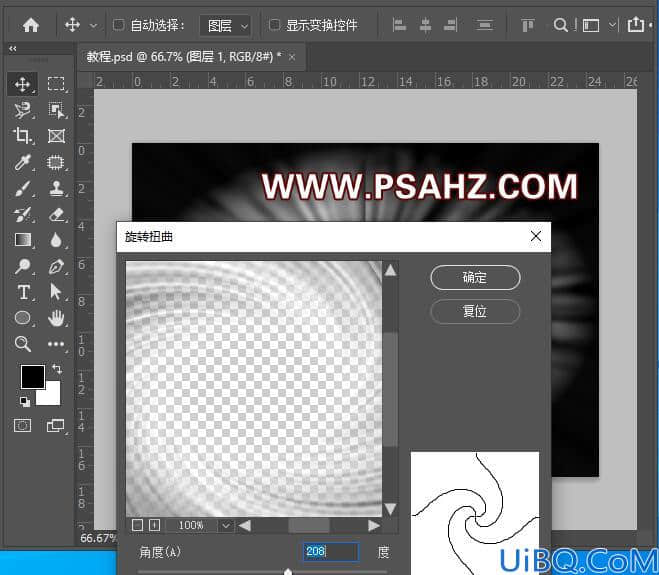
Task: Toggle Quick Mask mode
Action: [22, 425]
